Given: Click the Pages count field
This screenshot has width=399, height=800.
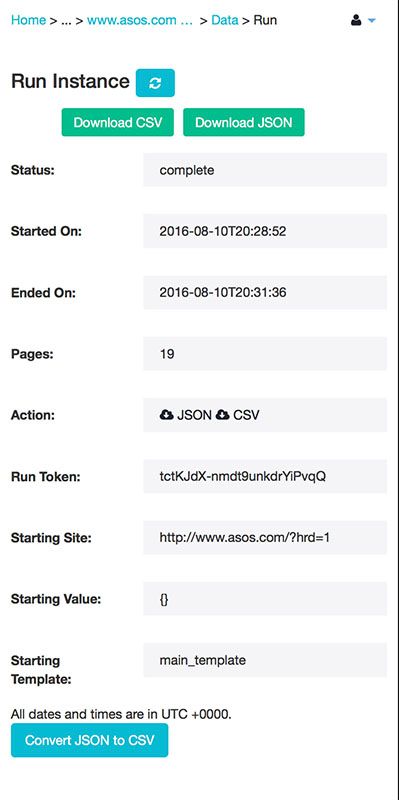Looking at the screenshot, I should [265, 354].
